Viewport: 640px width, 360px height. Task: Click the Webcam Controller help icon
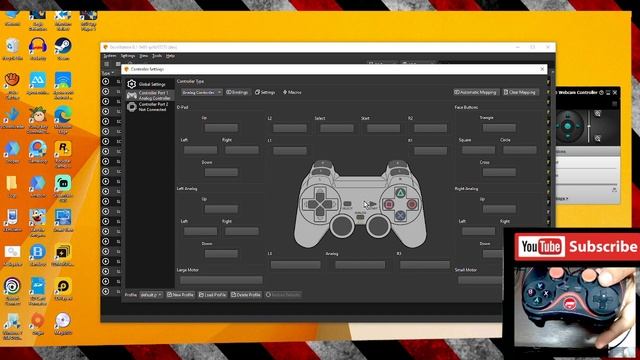(601, 93)
